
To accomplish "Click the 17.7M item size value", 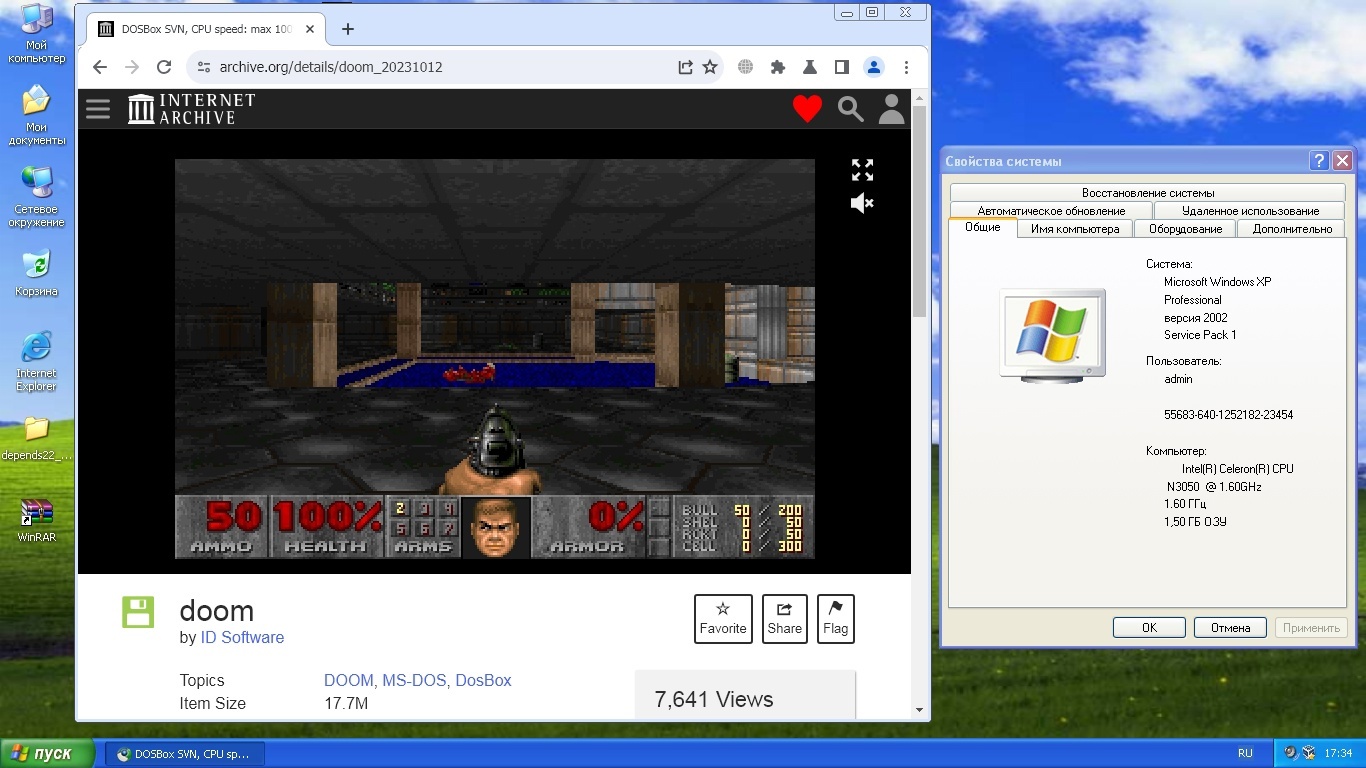I will (x=346, y=703).
